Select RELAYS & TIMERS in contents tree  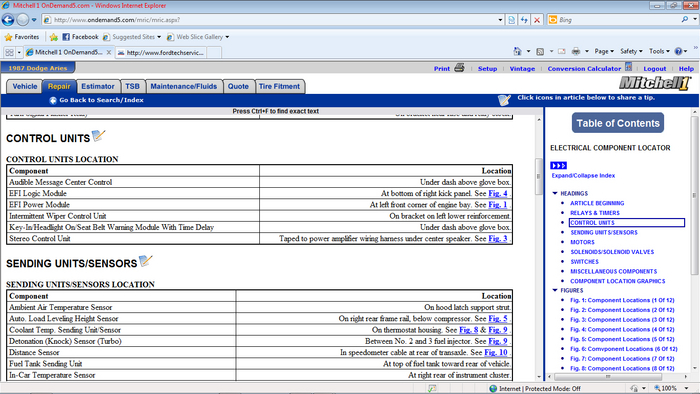595,213
